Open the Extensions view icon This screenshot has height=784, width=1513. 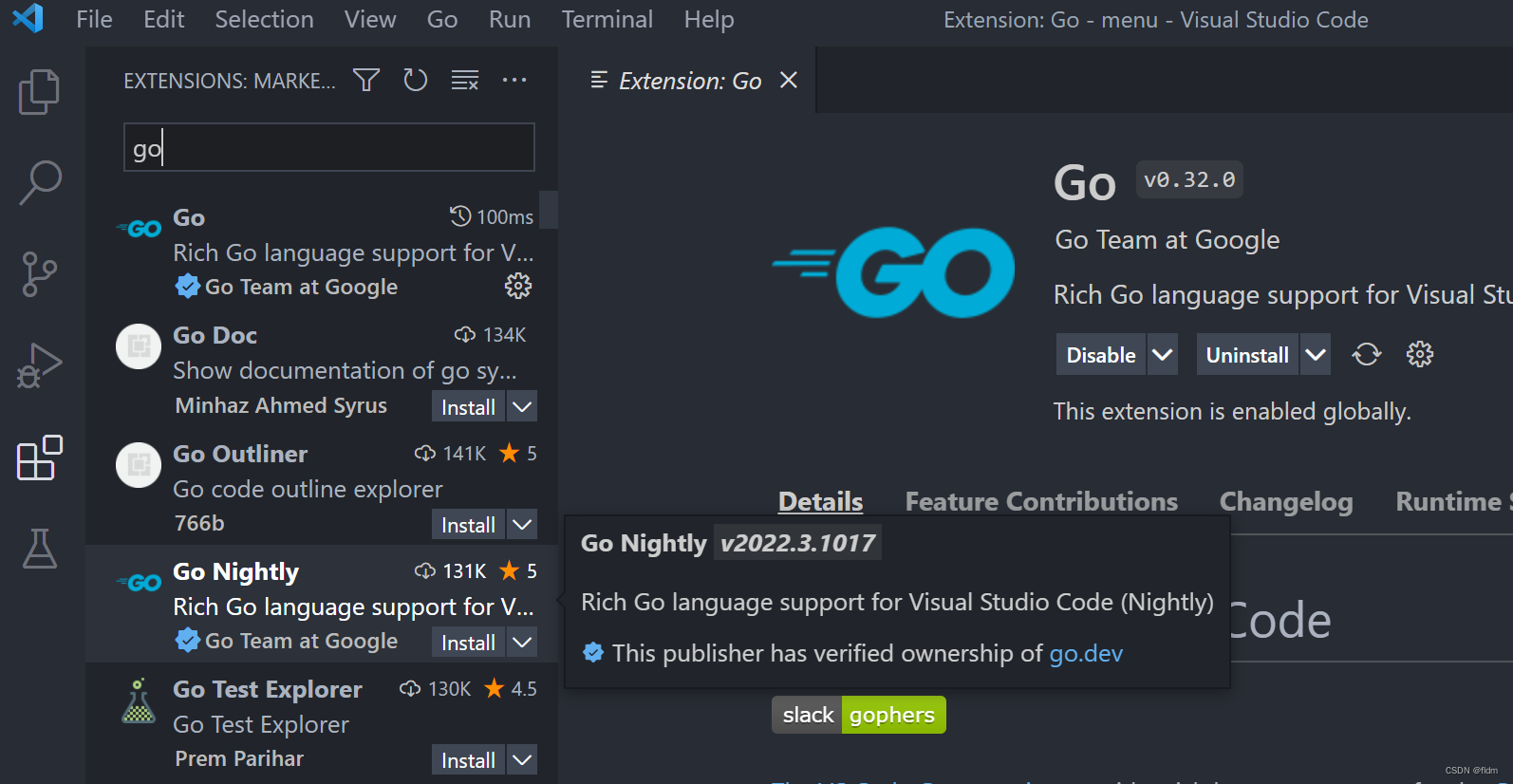pyautogui.click(x=40, y=457)
